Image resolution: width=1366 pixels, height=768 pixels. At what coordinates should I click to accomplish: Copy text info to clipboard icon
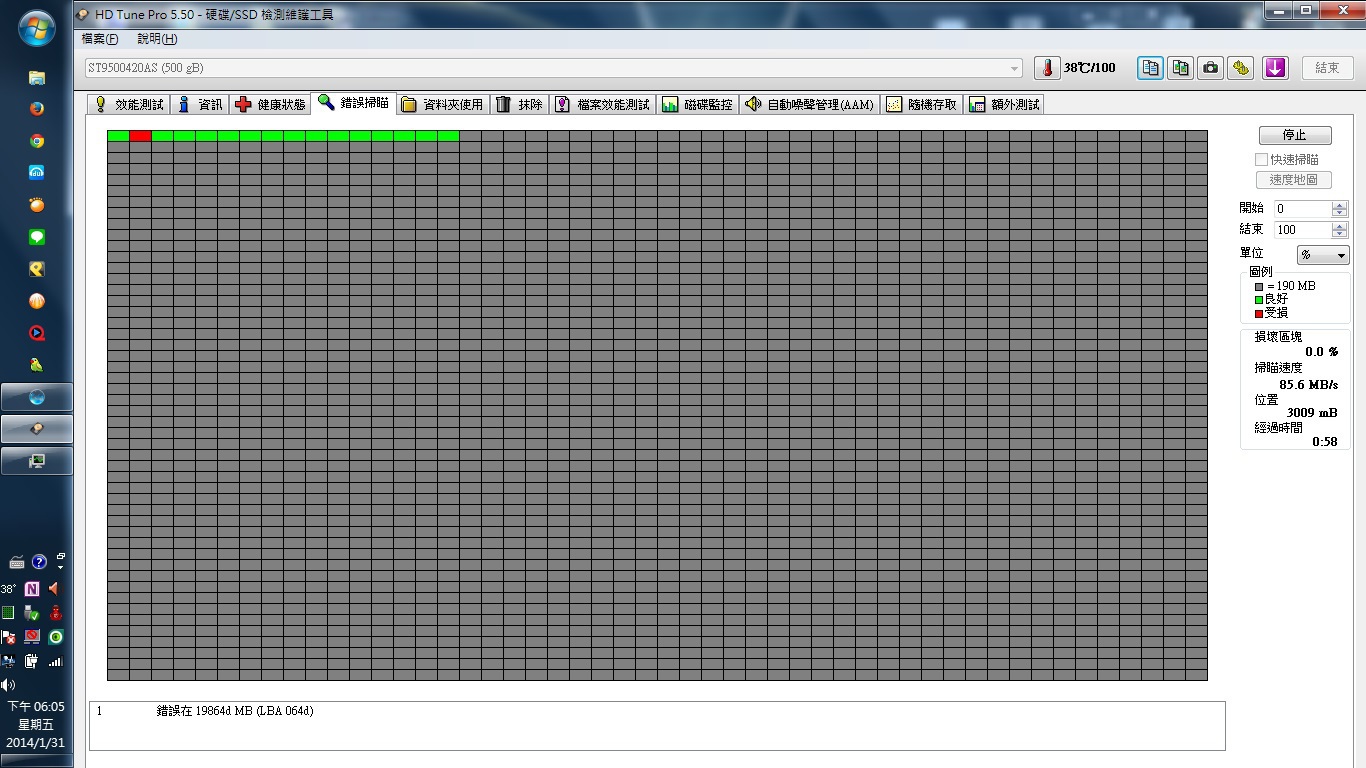point(1150,68)
